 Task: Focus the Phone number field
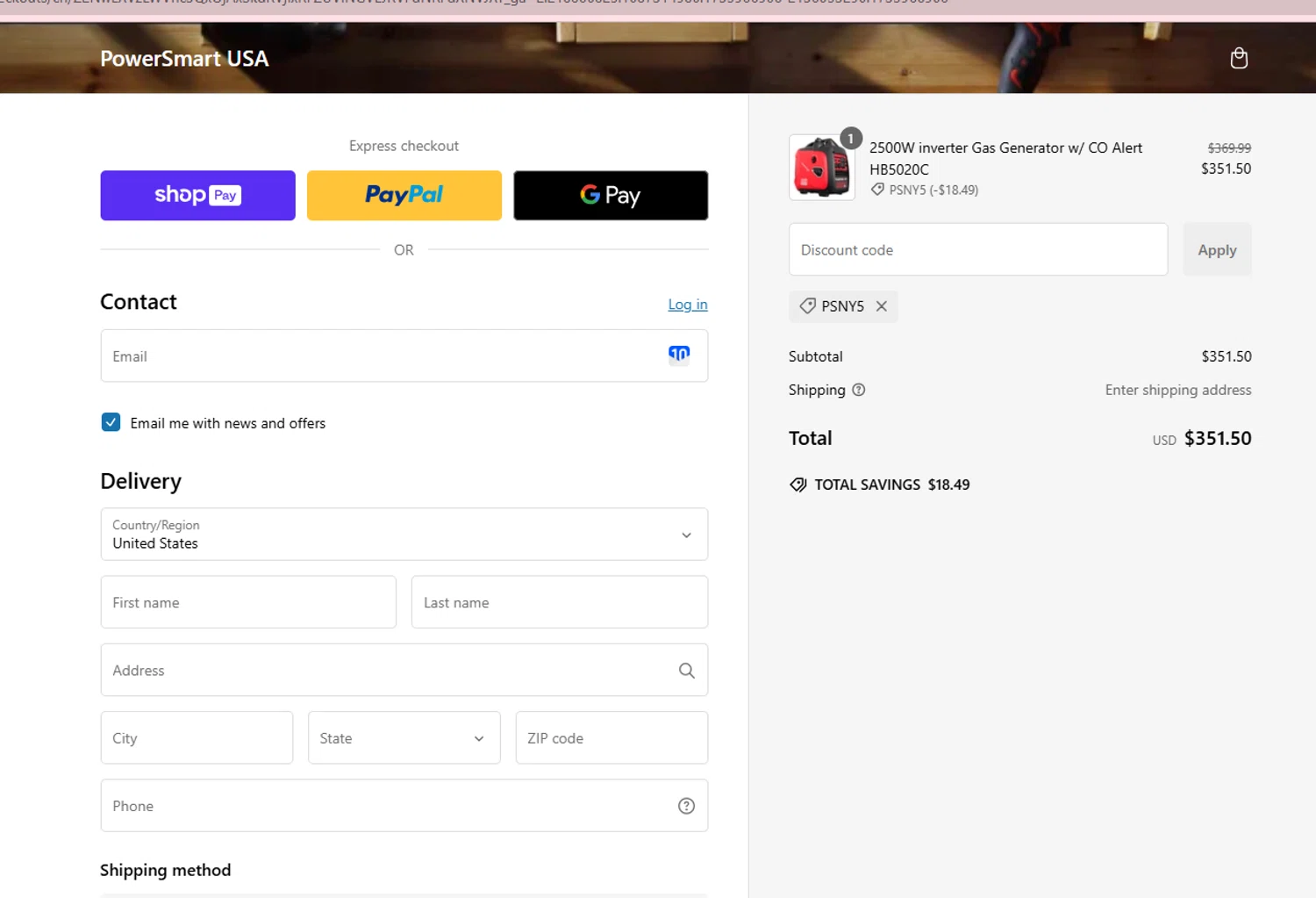(x=404, y=806)
